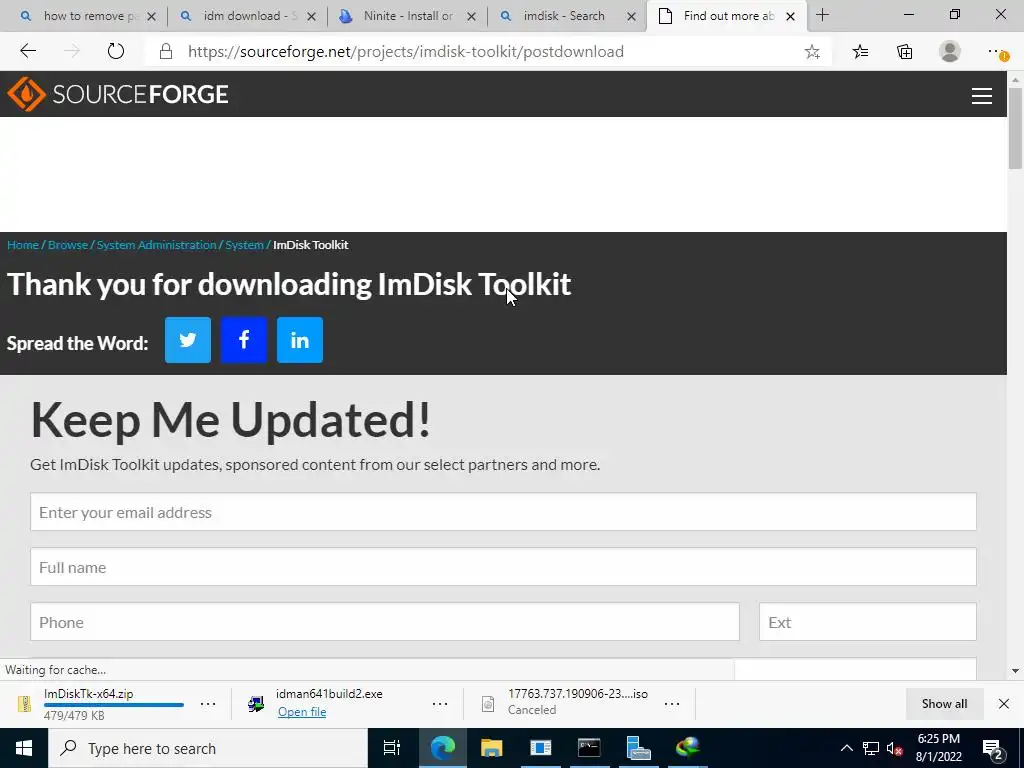Viewport: 1024px width, 768px height.
Task: Click the email address field
Action: click(x=503, y=512)
